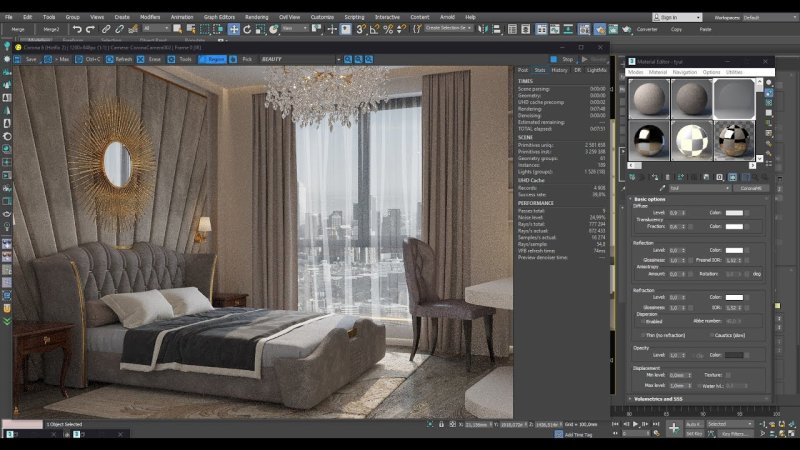Open the Rendering menu

257,17
